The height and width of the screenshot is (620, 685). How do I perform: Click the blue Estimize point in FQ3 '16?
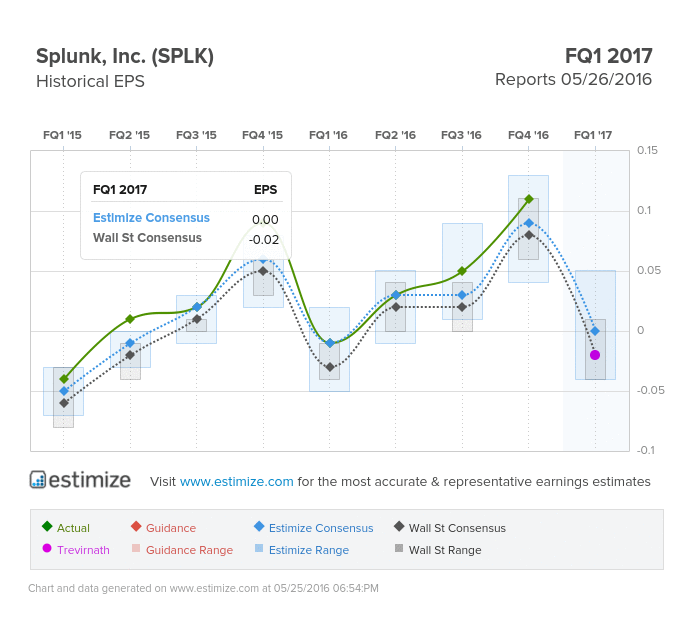462,295
